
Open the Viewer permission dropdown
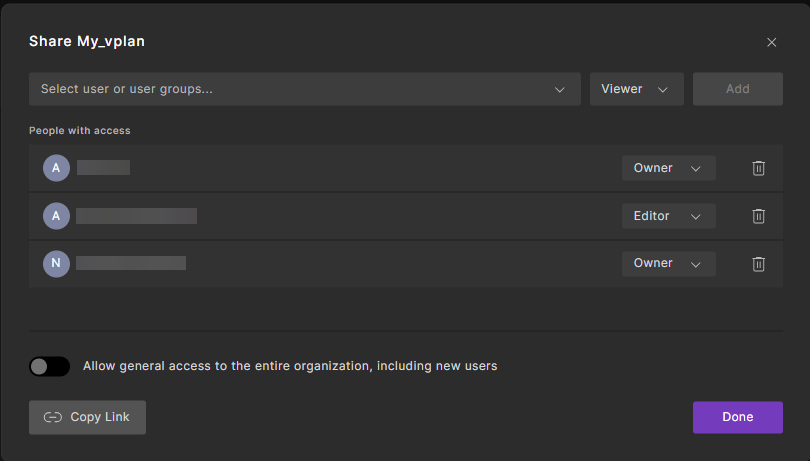636,89
